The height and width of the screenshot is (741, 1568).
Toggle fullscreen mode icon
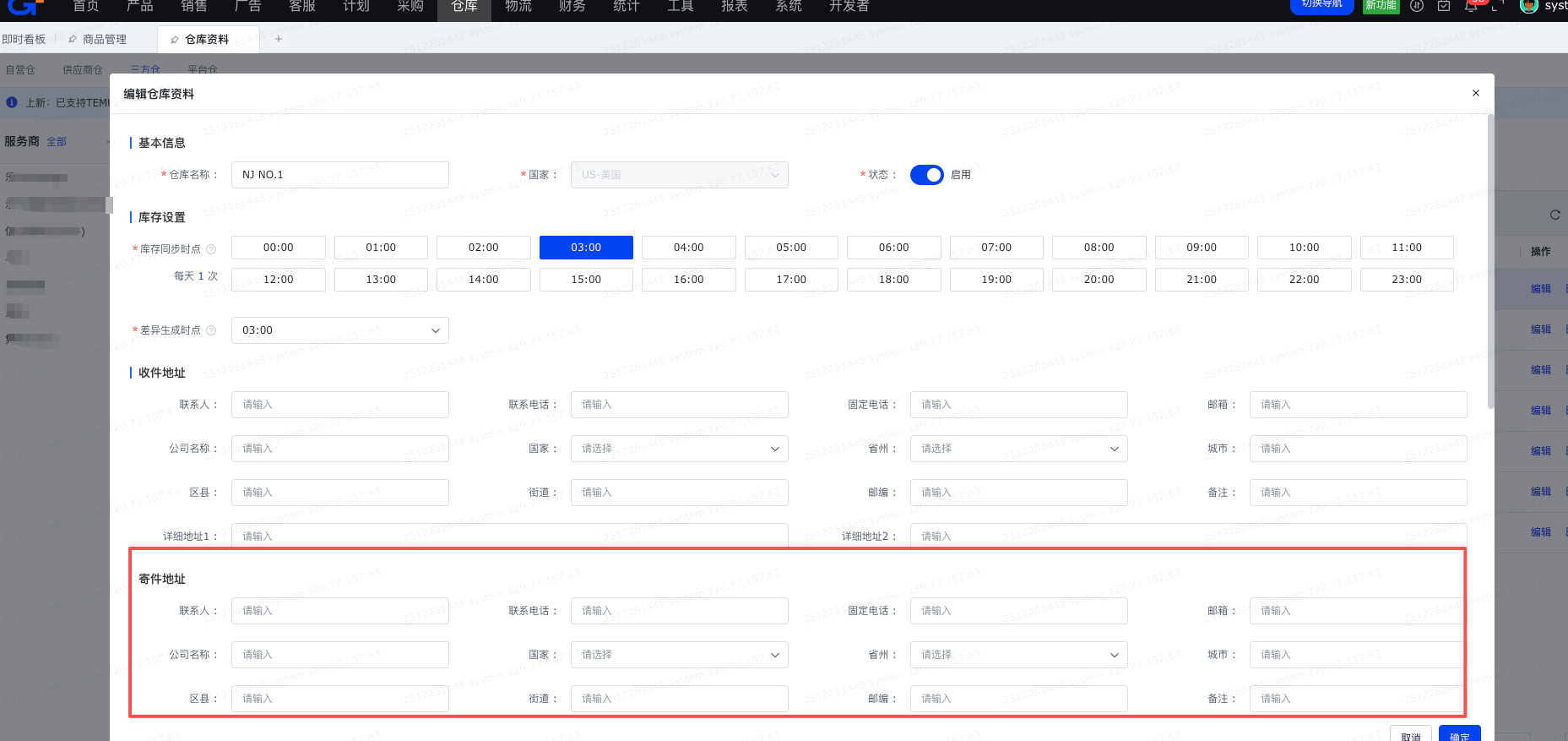point(1498,6)
